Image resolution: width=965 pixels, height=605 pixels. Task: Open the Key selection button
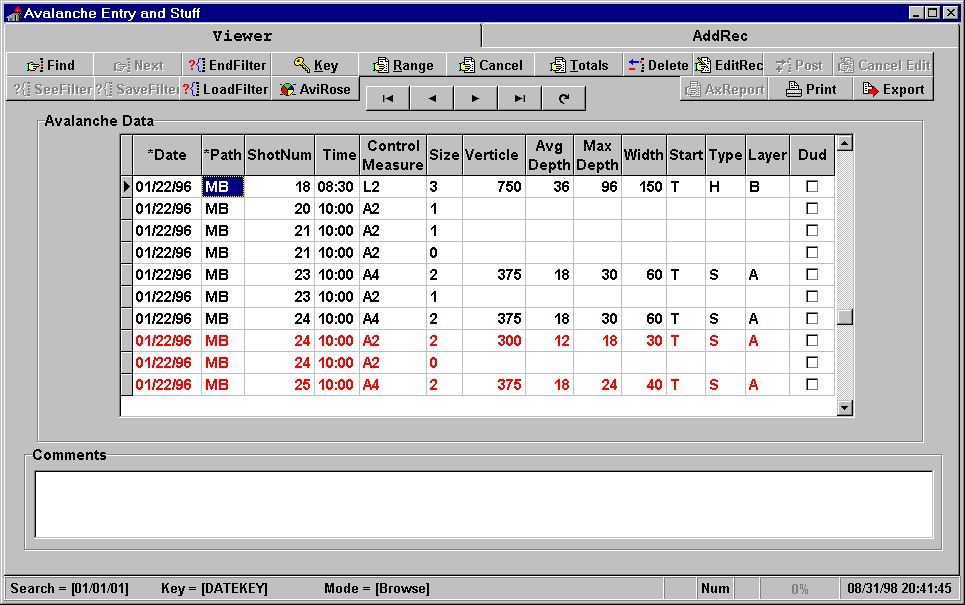[315, 65]
